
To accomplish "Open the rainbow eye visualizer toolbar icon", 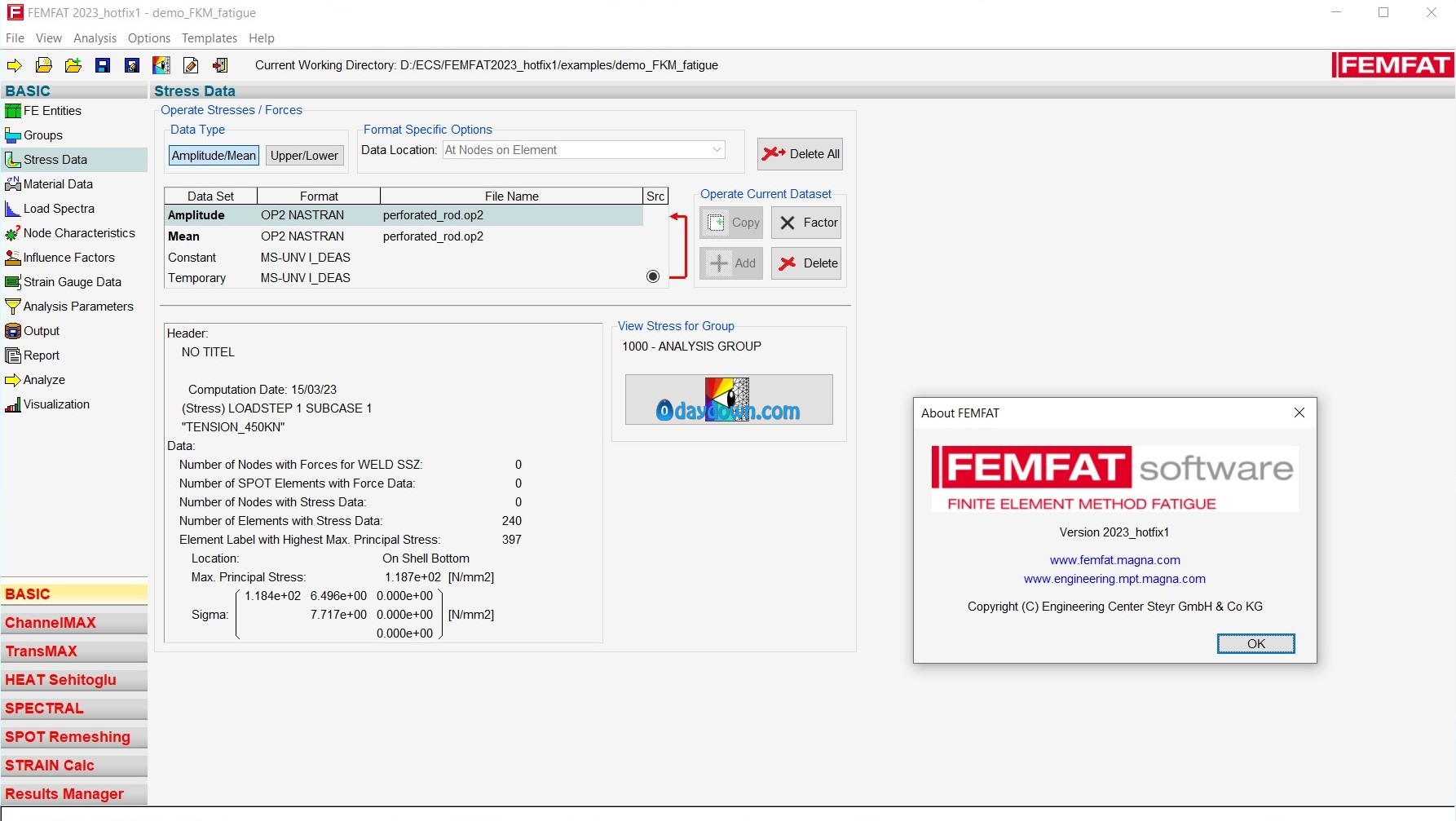I will click(x=161, y=65).
